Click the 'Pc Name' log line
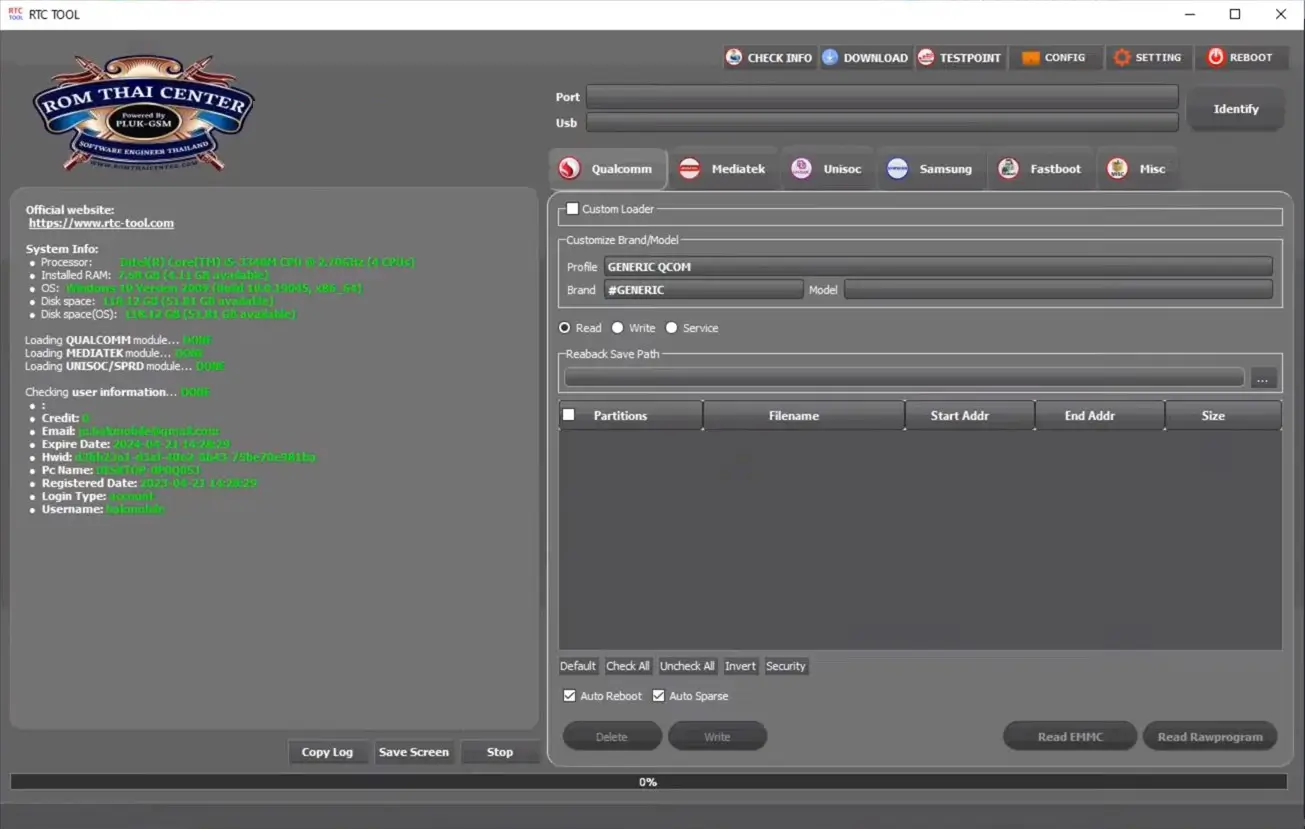 tap(121, 470)
